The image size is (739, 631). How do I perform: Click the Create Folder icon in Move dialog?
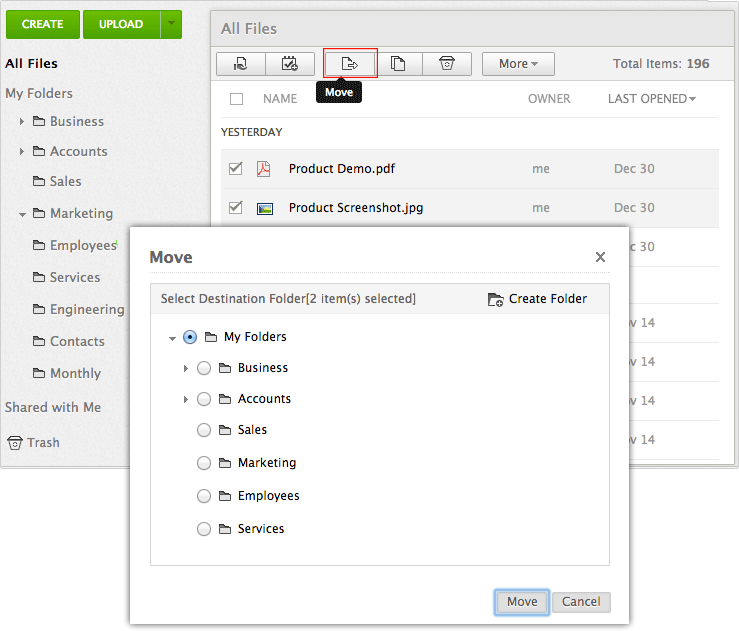pos(495,299)
